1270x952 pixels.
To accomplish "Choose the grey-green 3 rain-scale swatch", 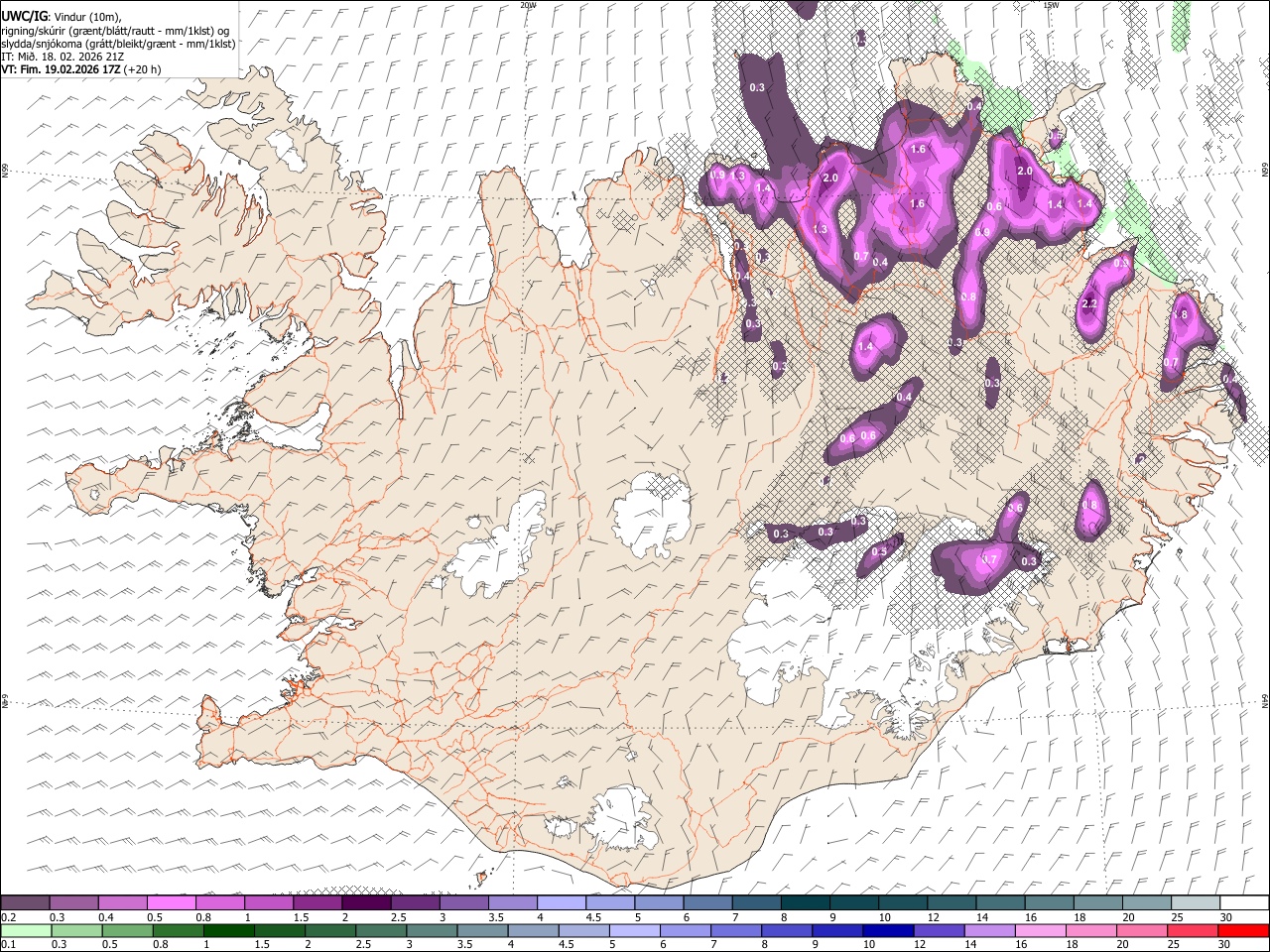I will (432, 930).
